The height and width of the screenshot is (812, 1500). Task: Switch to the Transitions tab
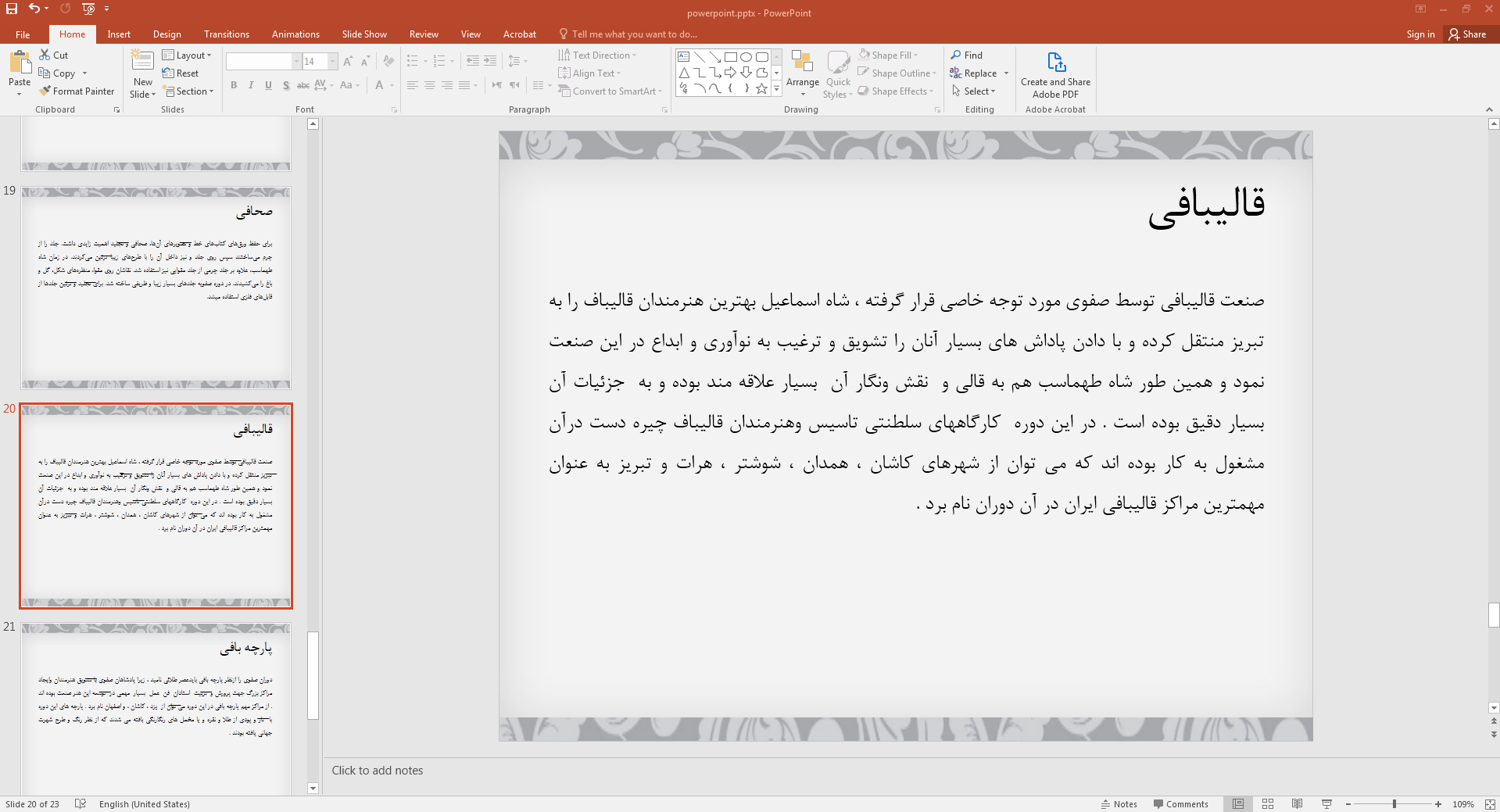pos(227,34)
